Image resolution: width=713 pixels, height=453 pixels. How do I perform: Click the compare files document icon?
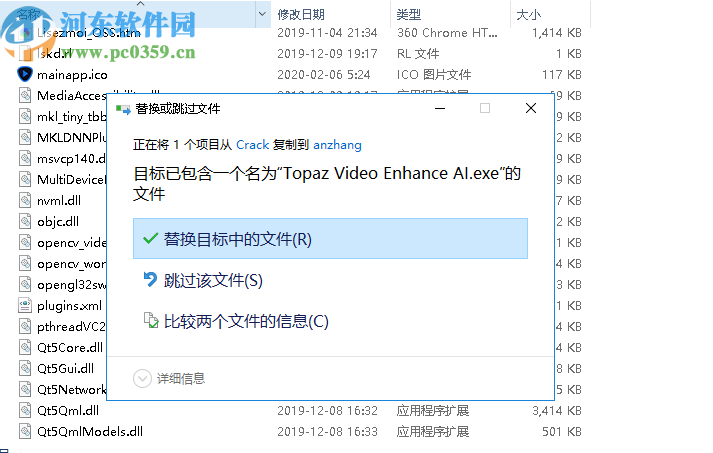pos(151,320)
